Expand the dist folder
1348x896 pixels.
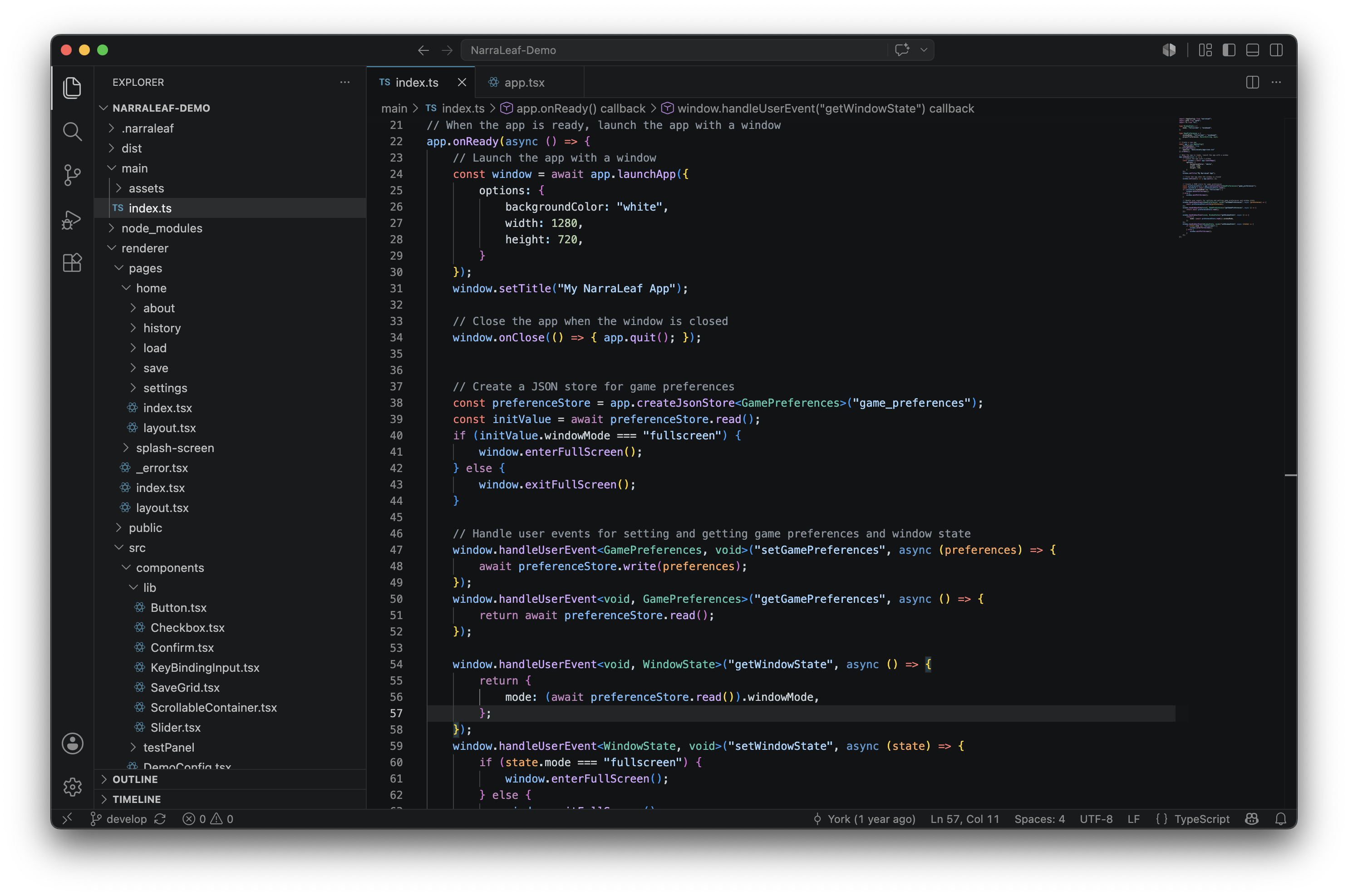click(x=230, y=148)
